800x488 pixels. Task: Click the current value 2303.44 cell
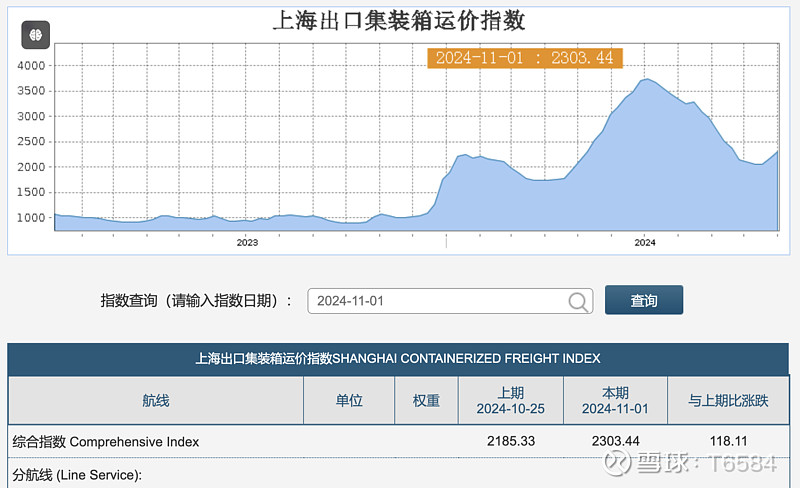pos(615,441)
